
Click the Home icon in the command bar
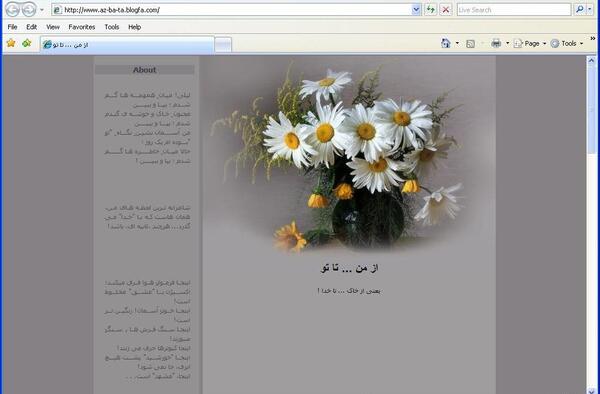coord(446,43)
